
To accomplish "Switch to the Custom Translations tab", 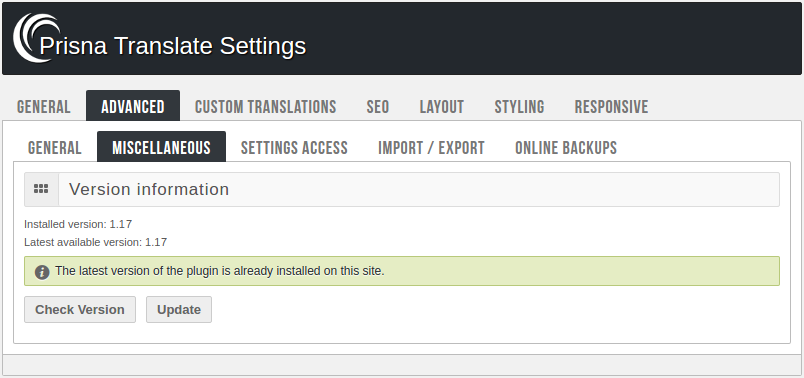I will (x=266, y=107).
